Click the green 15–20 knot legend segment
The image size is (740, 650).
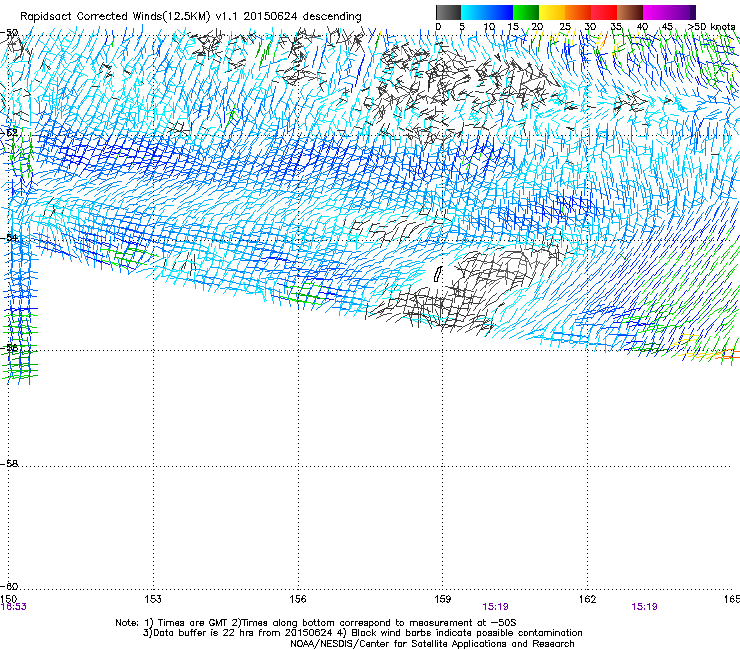point(526,12)
